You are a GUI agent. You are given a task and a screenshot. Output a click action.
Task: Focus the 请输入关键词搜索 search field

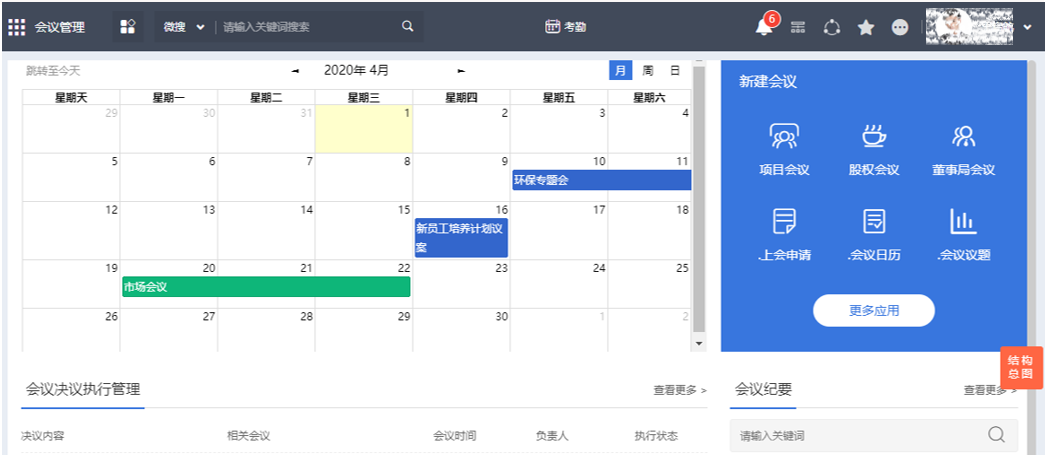[309, 27]
